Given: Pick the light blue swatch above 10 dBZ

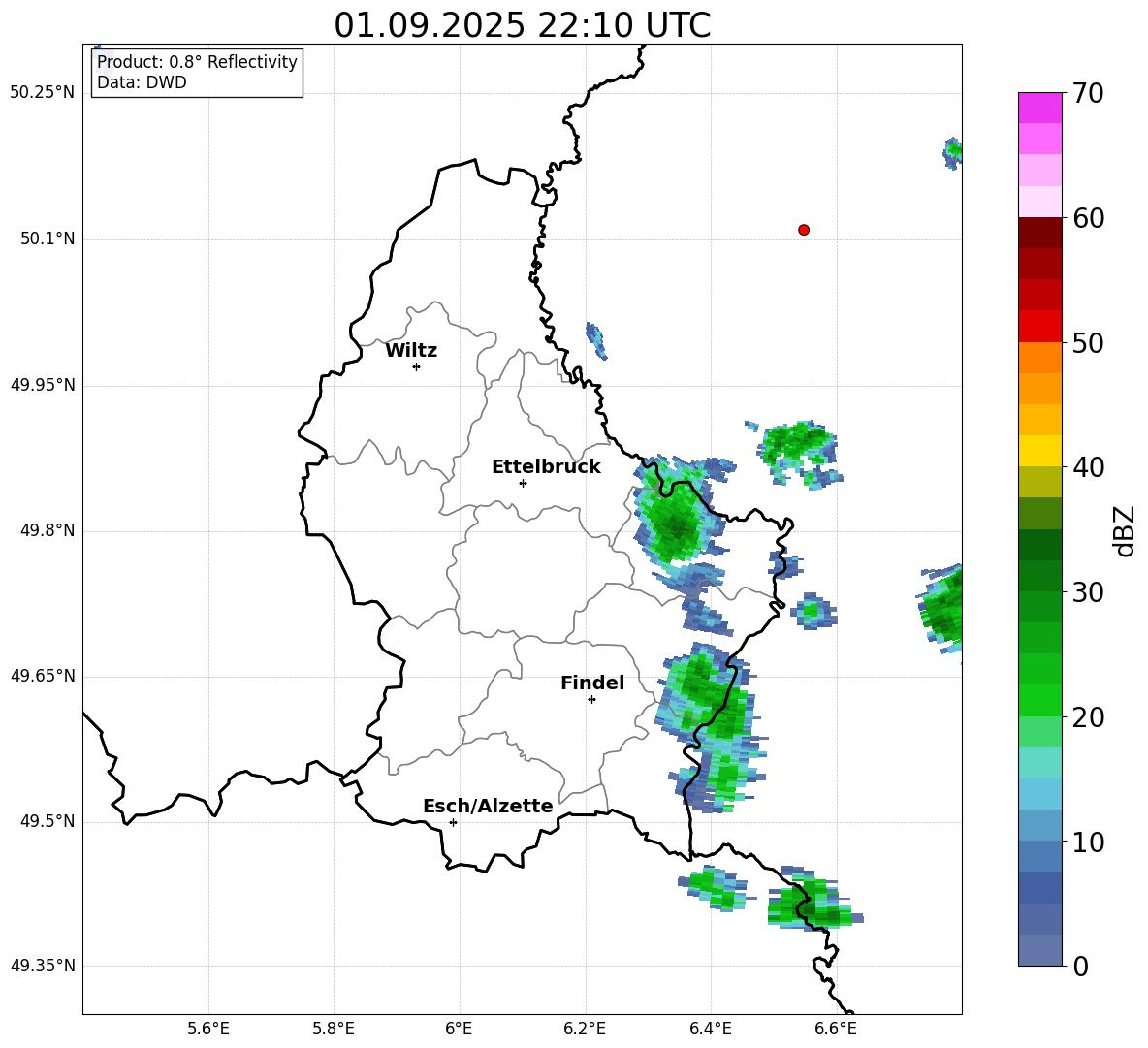Looking at the screenshot, I should point(1040,826).
